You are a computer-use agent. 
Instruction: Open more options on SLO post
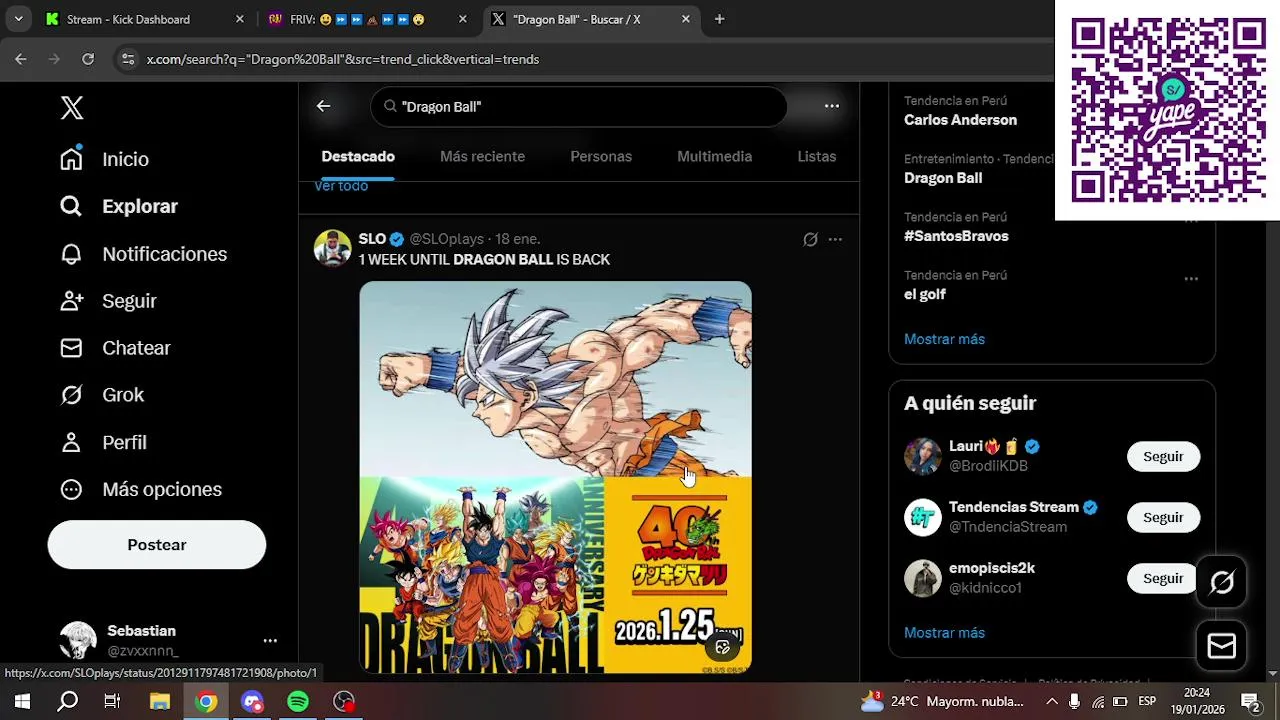[835, 239]
